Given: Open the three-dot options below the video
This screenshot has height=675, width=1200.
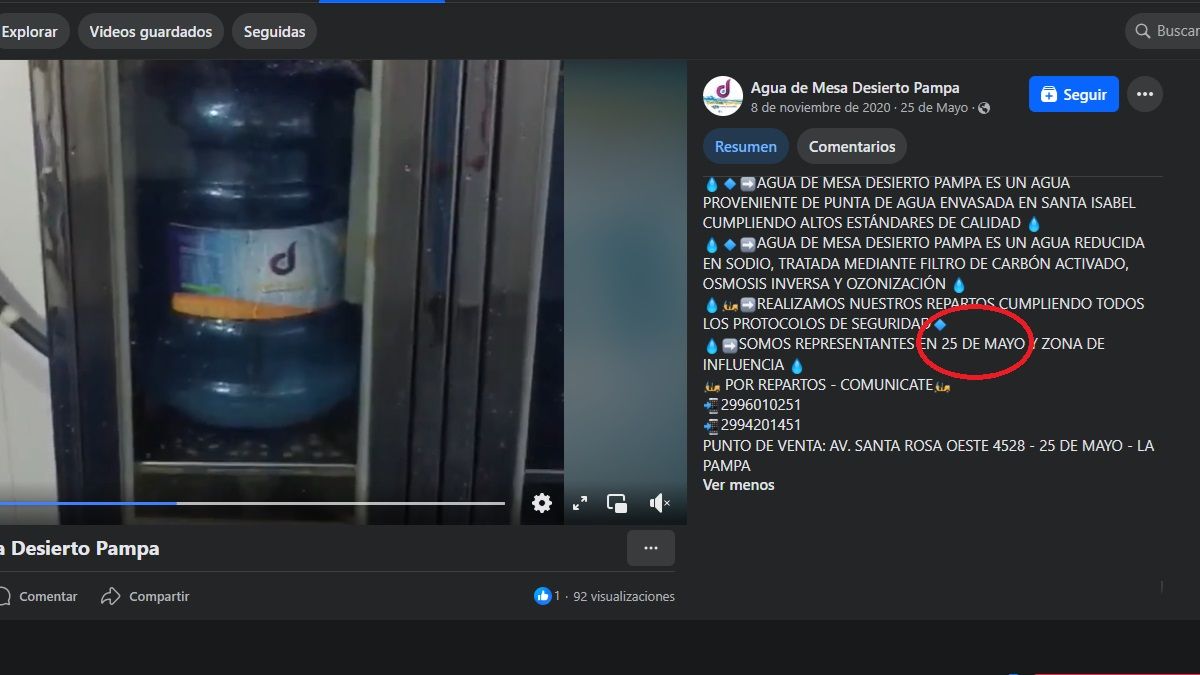Looking at the screenshot, I should 651,548.
